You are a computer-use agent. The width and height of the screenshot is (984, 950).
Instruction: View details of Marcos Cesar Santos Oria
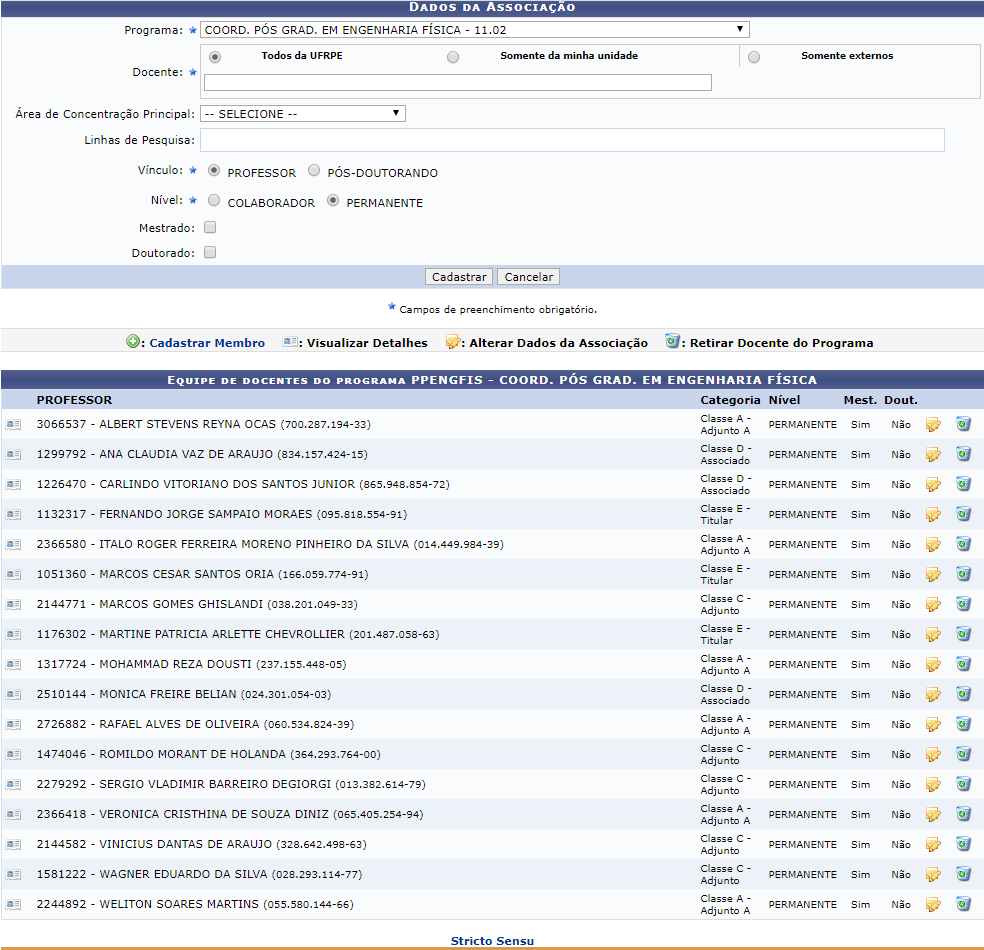[13, 575]
